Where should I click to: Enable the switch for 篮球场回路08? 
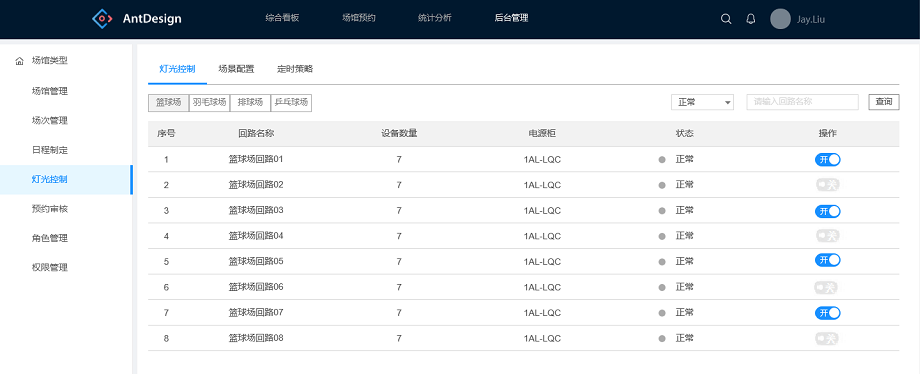point(827,339)
